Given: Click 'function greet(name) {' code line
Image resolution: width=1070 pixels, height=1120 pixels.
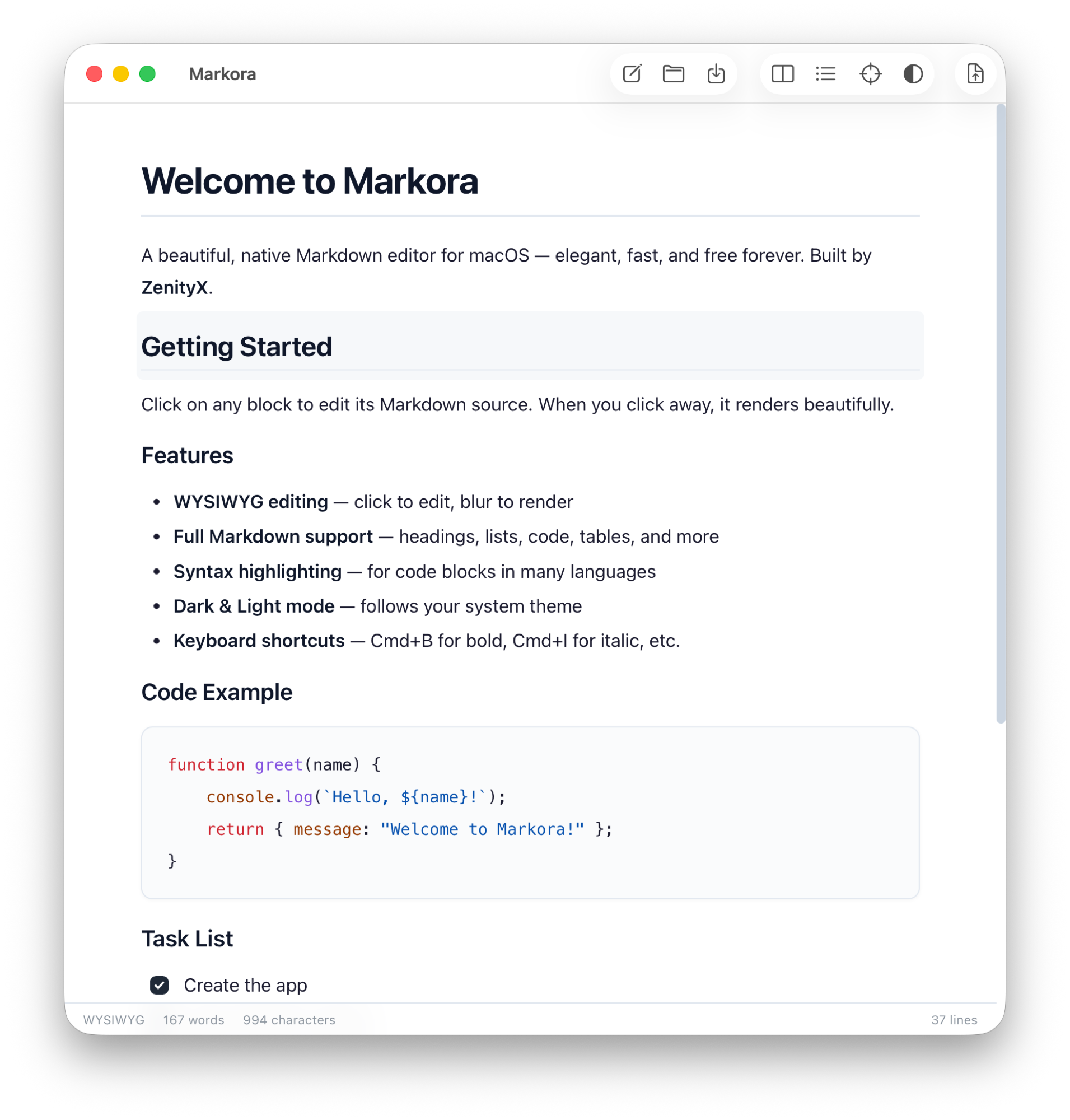Looking at the screenshot, I should pyautogui.click(x=274, y=765).
